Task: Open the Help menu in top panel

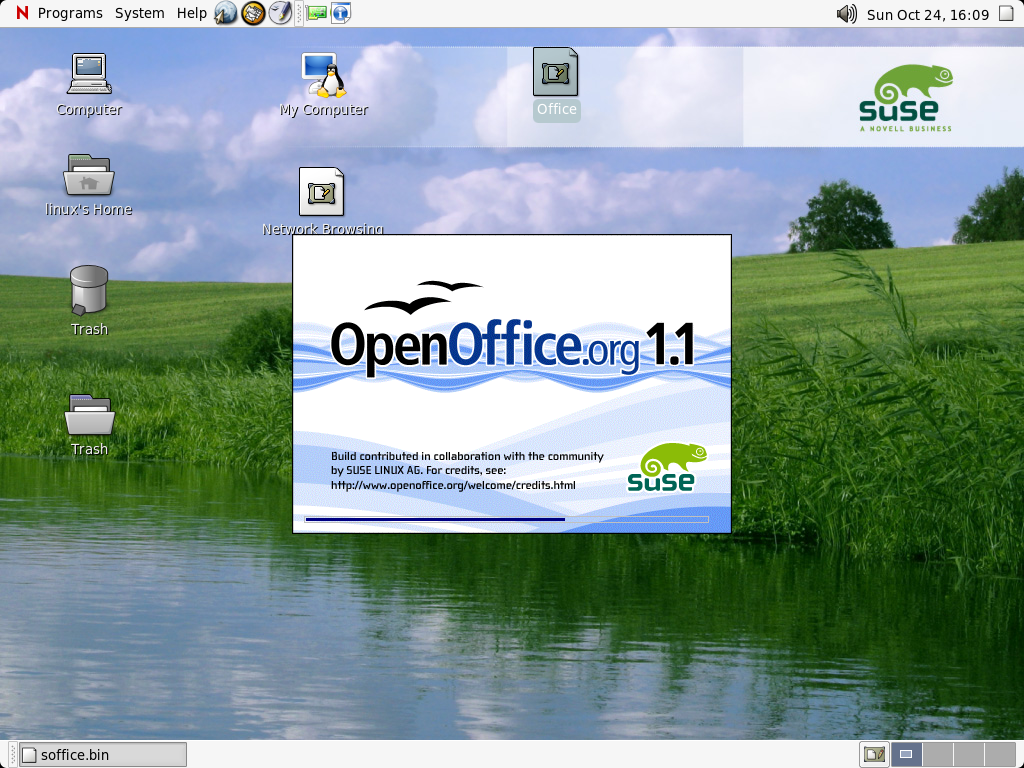Action: pos(191,13)
